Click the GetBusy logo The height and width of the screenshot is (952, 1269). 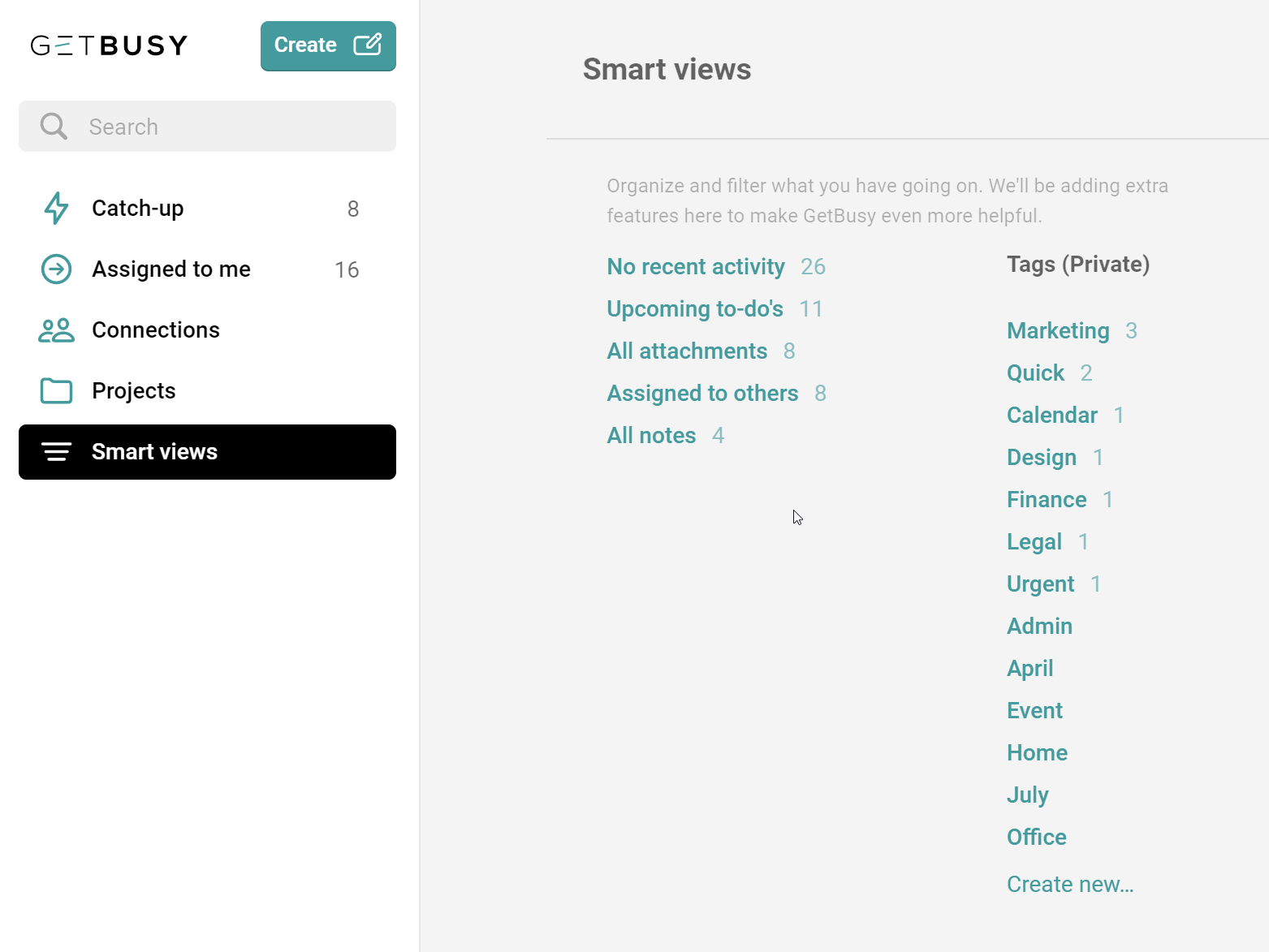(109, 45)
